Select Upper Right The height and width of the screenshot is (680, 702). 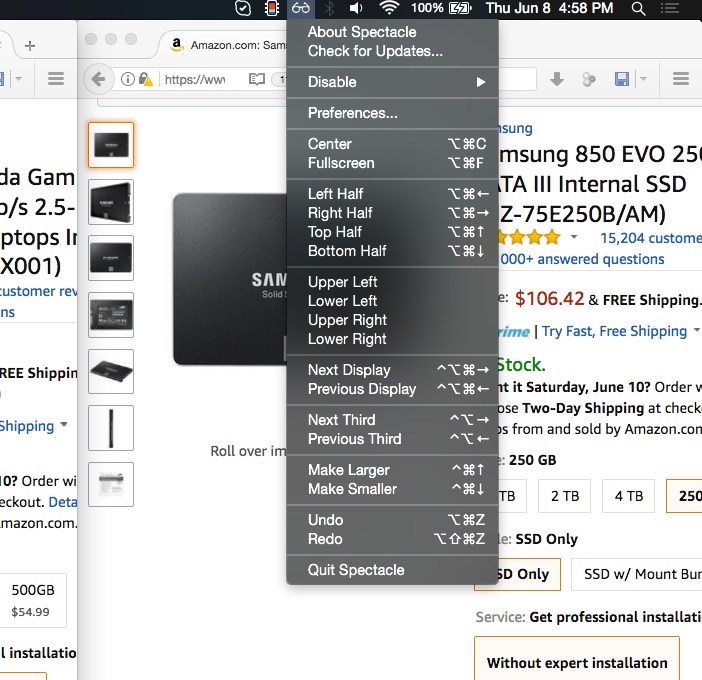coord(392,320)
